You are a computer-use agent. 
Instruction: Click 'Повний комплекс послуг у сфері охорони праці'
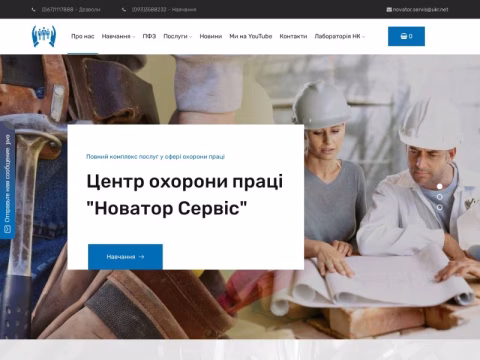click(x=155, y=157)
